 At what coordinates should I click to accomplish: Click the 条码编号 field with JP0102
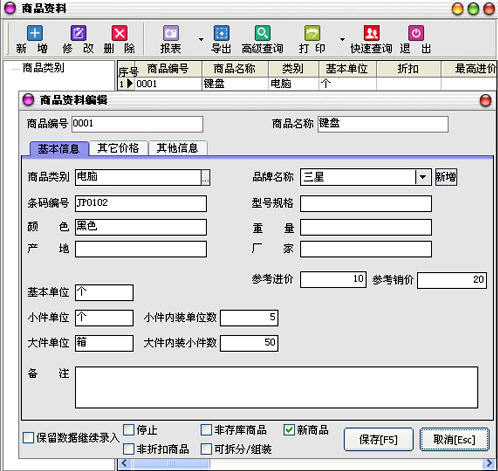[x=141, y=203]
